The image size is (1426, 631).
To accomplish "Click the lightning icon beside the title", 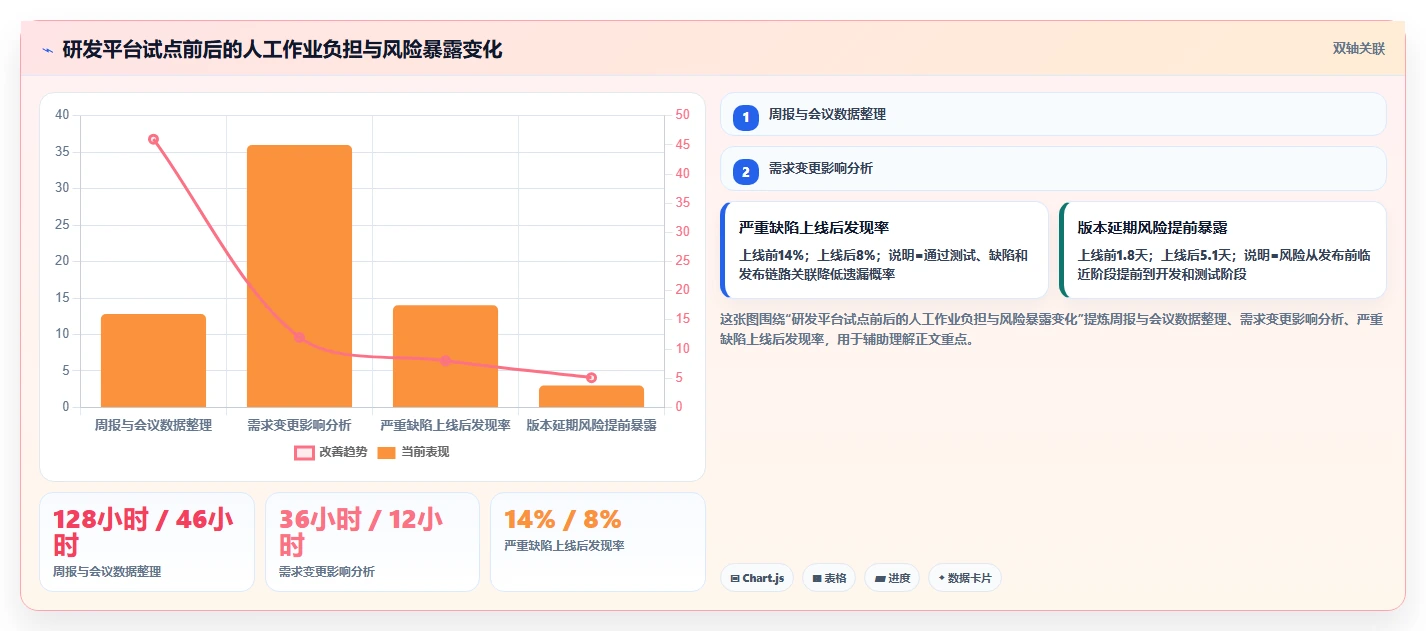I will coord(47,49).
